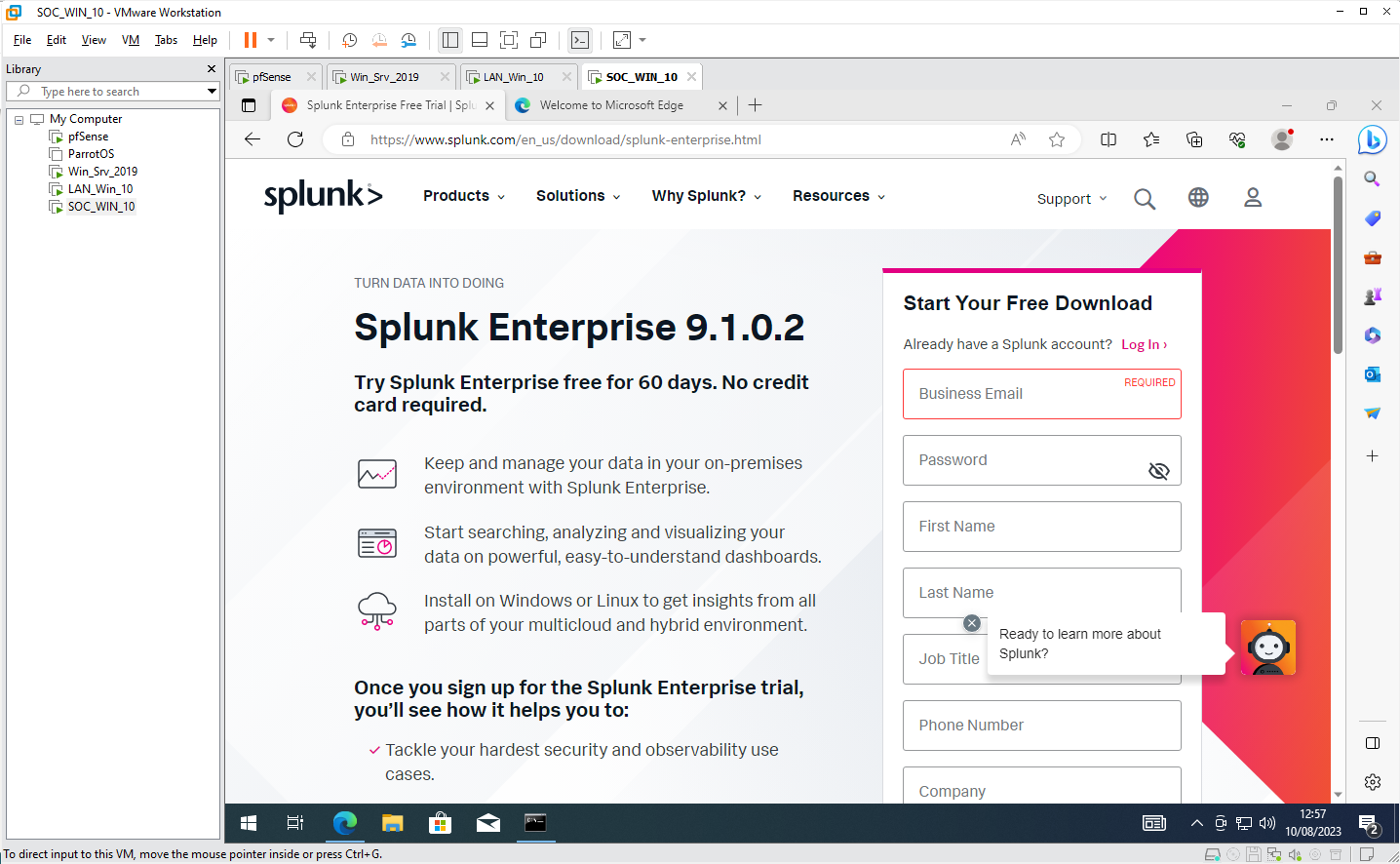The image size is (1400, 864).
Task: Open the language globe icon
Action: (x=1198, y=197)
